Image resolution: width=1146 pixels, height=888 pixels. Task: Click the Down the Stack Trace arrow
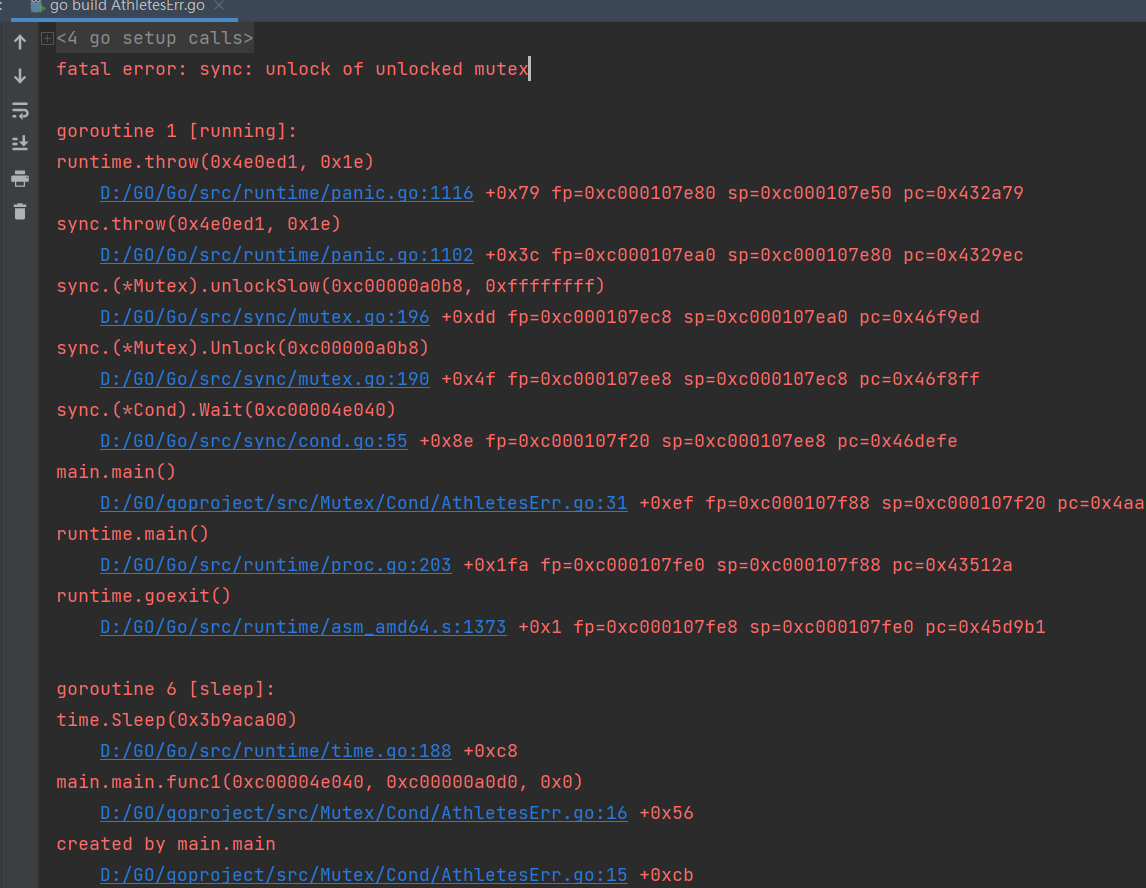point(20,76)
